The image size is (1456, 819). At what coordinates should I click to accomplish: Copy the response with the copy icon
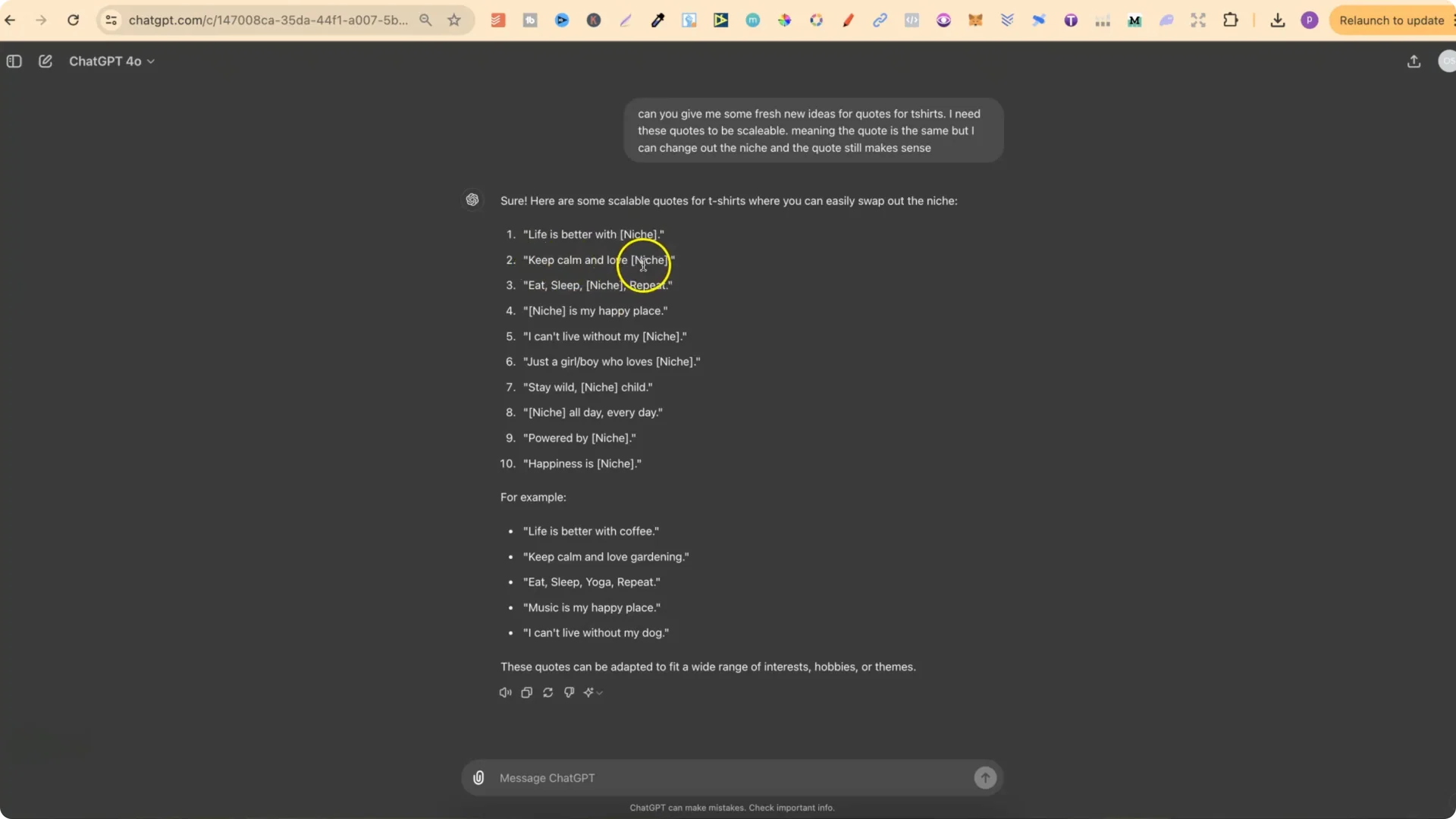526,692
